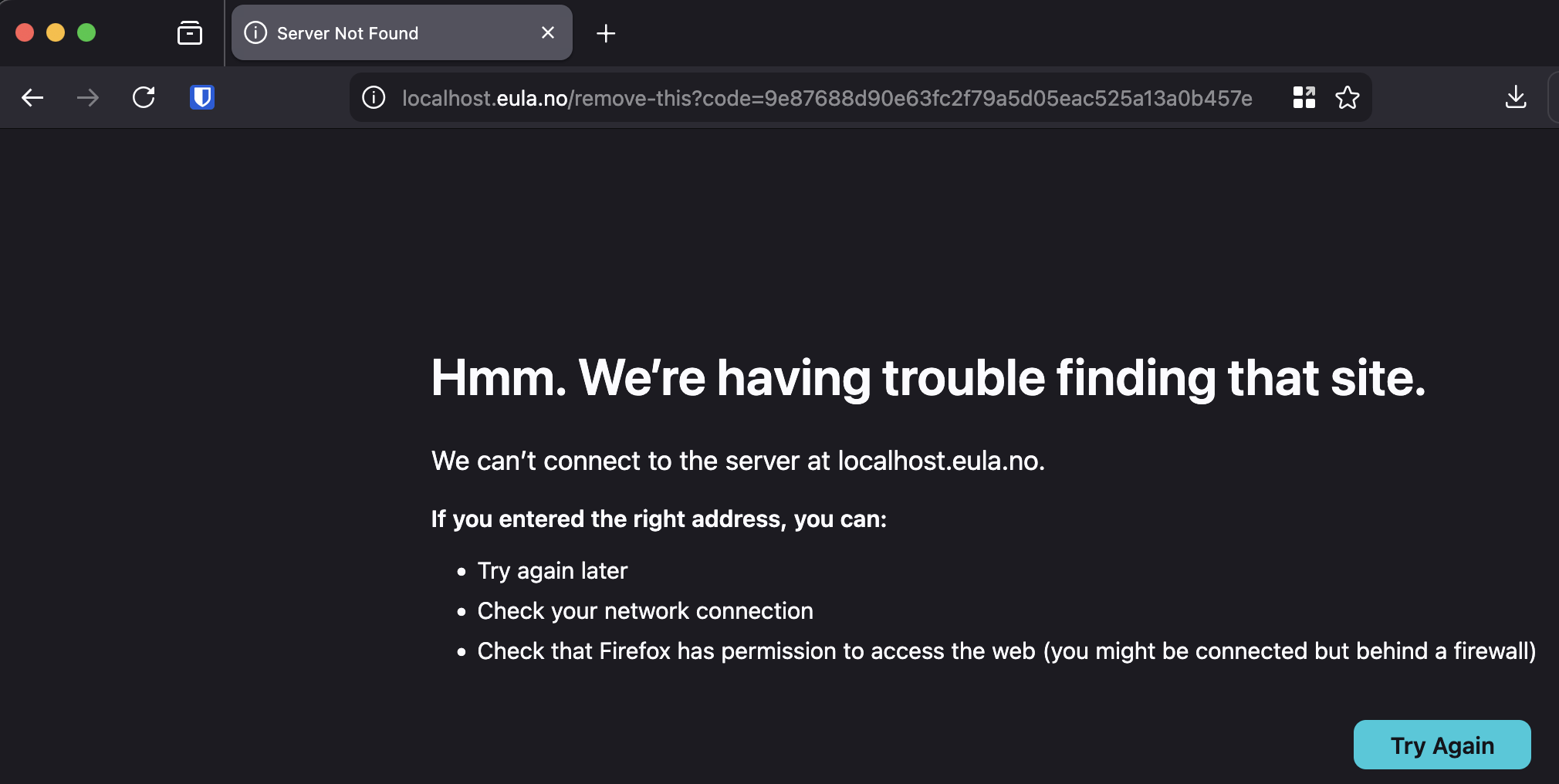Open a new tab with the plus button
The image size is (1559, 784).
(x=606, y=33)
